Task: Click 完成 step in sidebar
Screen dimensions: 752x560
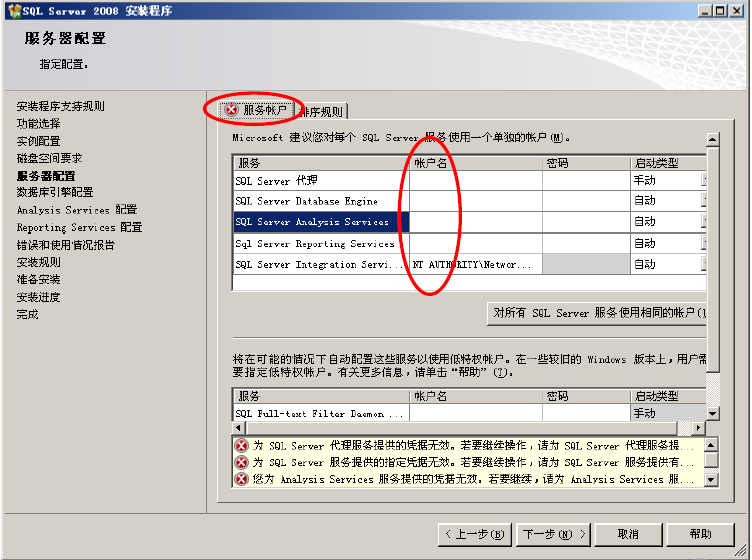Action: pyautogui.click(x=27, y=315)
